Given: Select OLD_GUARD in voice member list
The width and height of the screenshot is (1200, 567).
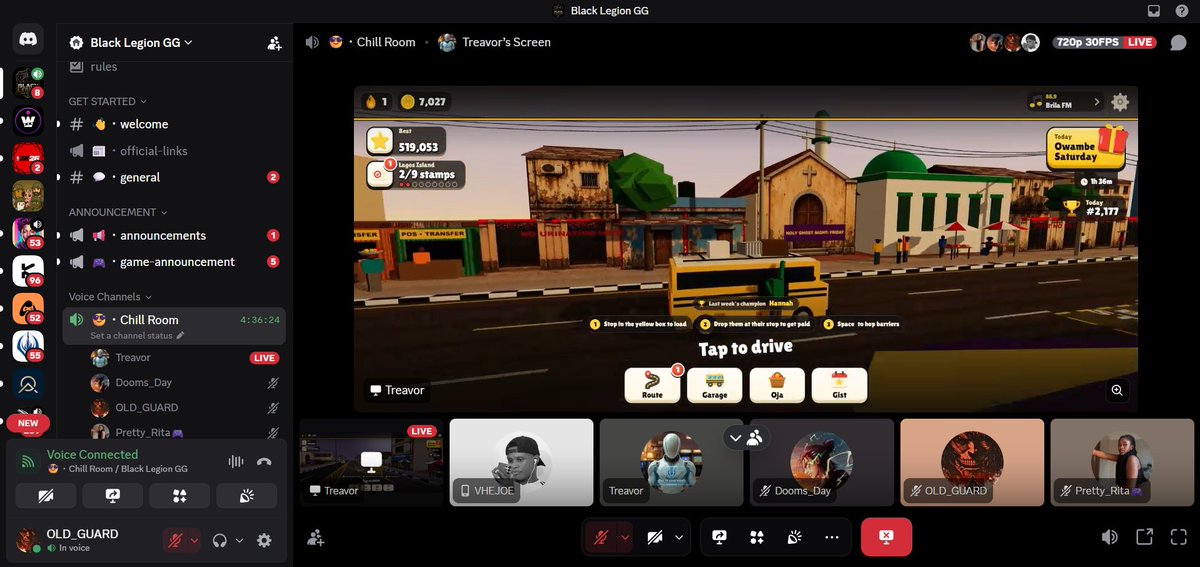Looking at the screenshot, I should click(185, 408).
